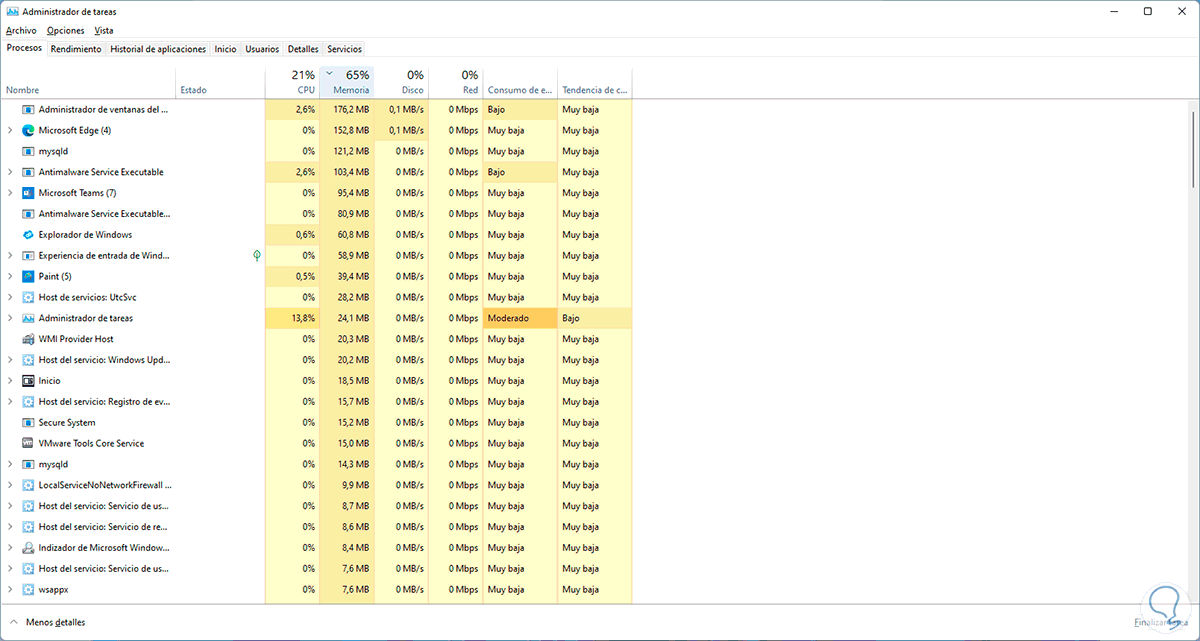Switch to the Detalles tab
The height and width of the screenshot is (641, 1200).
(303, 49)
